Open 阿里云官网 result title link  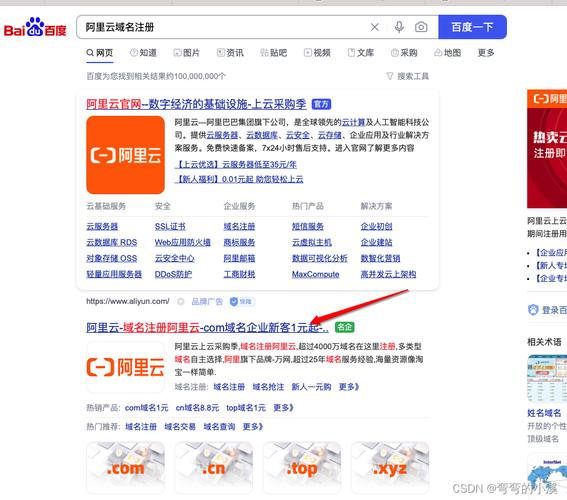click(196, 104)
